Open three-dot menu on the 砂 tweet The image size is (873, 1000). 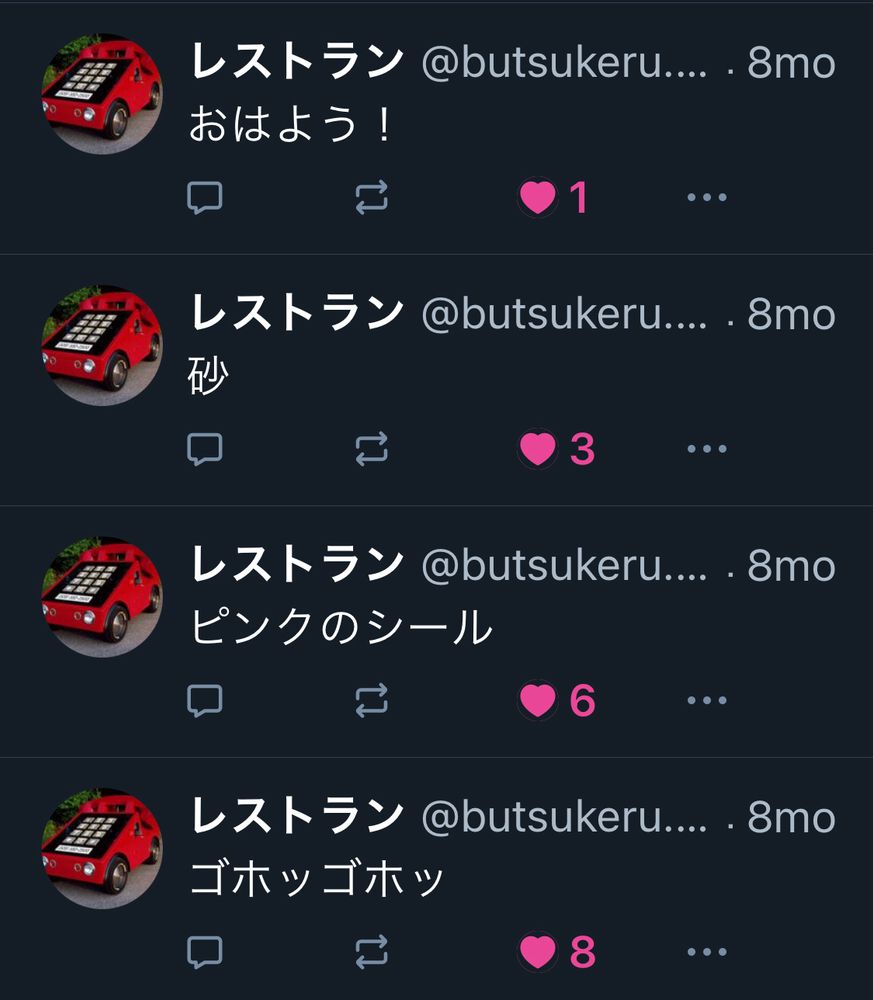(707, 449)
